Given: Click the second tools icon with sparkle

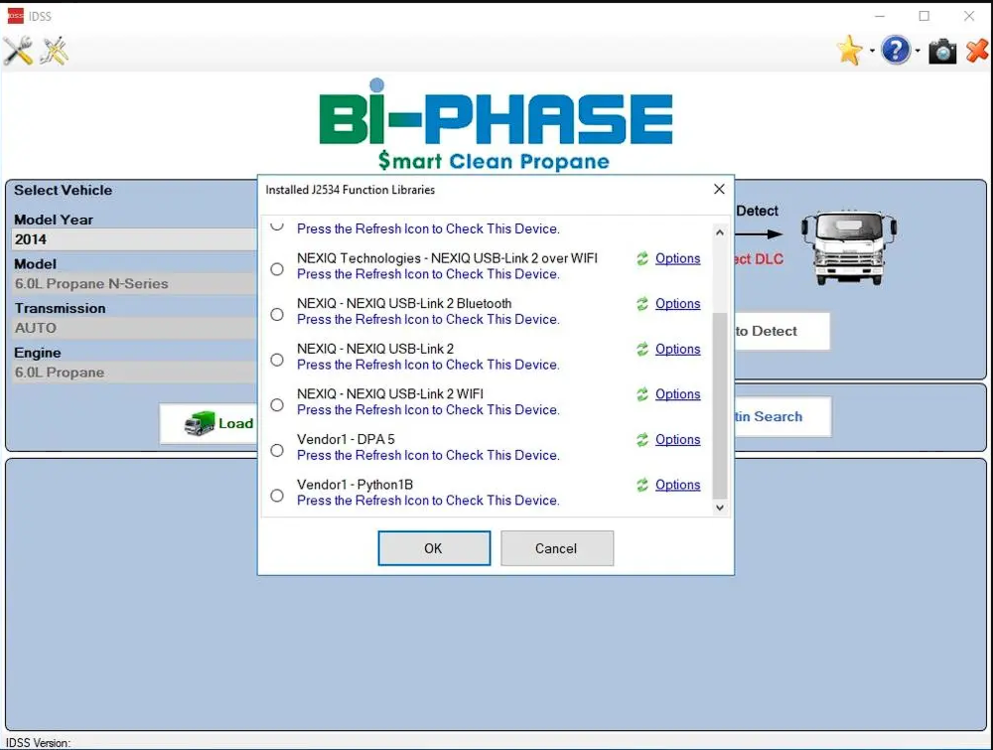Looking at the screenshot, I should 54,51.
